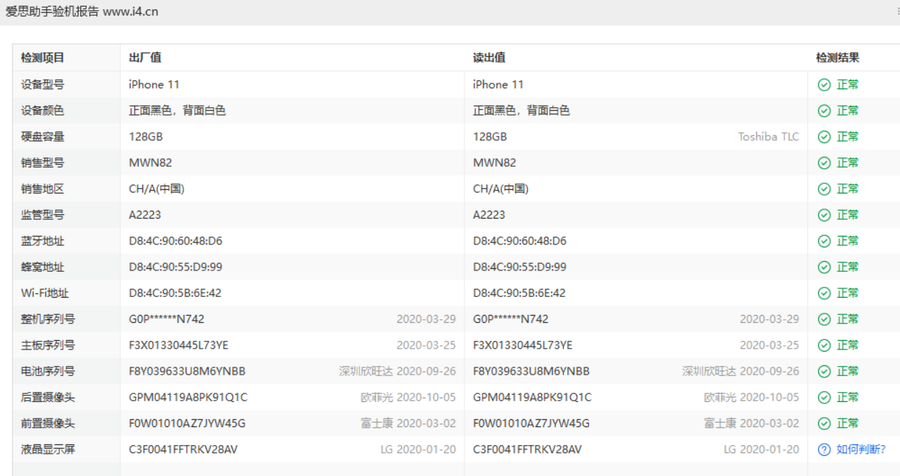Click the 检测结果 column header

pos(837,57)
